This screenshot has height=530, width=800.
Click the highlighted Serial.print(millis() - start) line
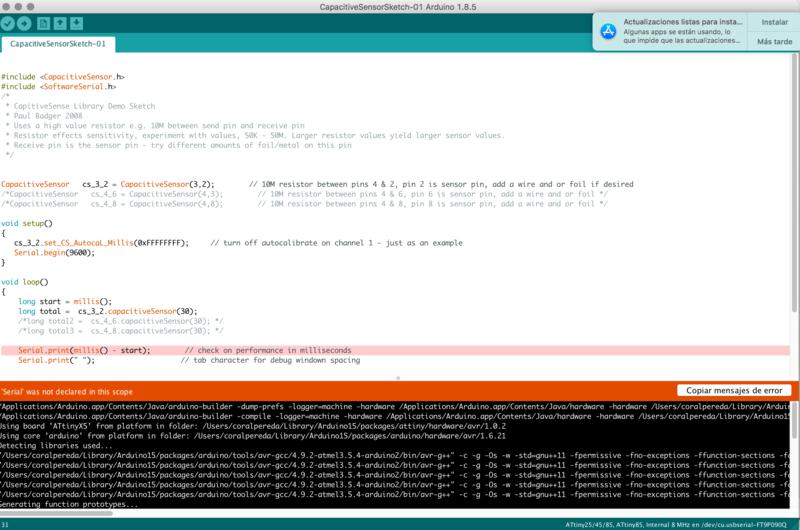[395, 350]
